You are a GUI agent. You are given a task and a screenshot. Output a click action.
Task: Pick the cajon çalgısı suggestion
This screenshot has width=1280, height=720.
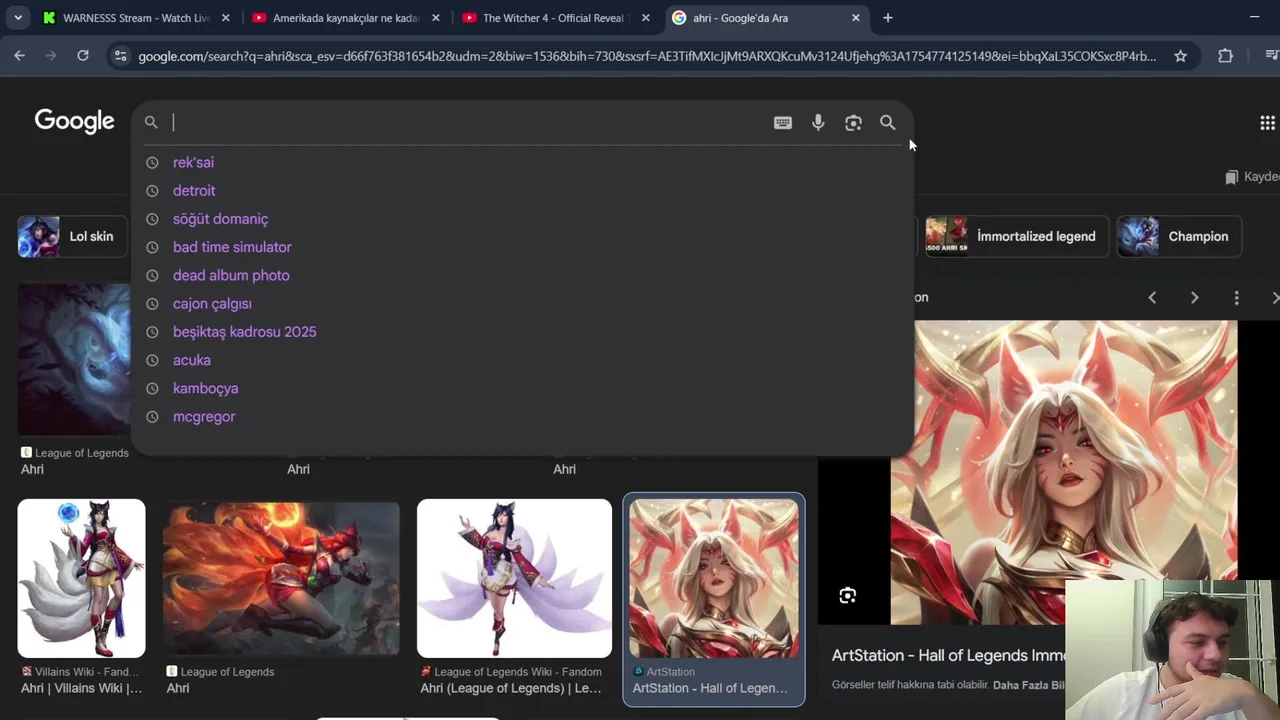pyautogui.click(x=212, y=303)
